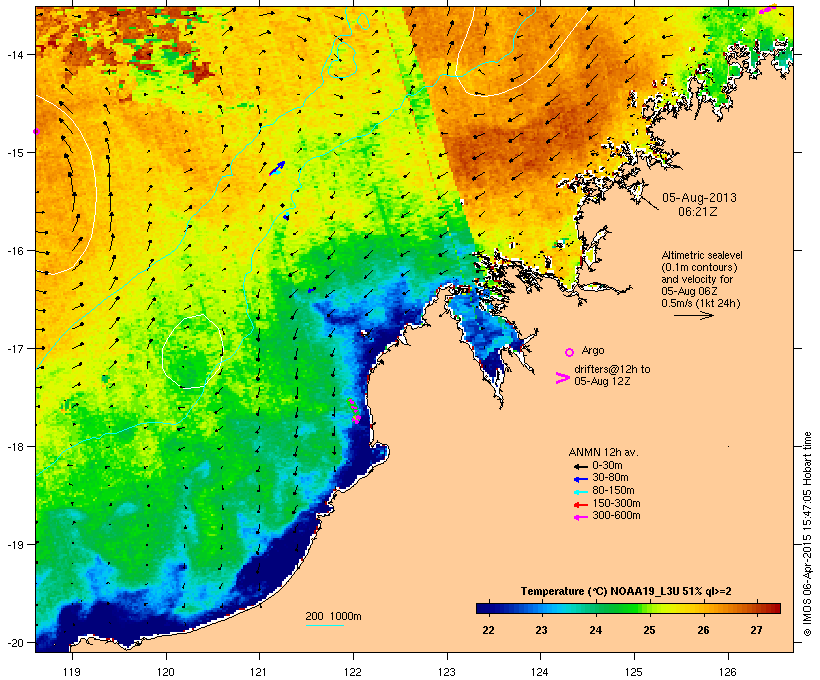Click the longitude label 125
Screen dimensions: 820x680
[x=634, y=672]
